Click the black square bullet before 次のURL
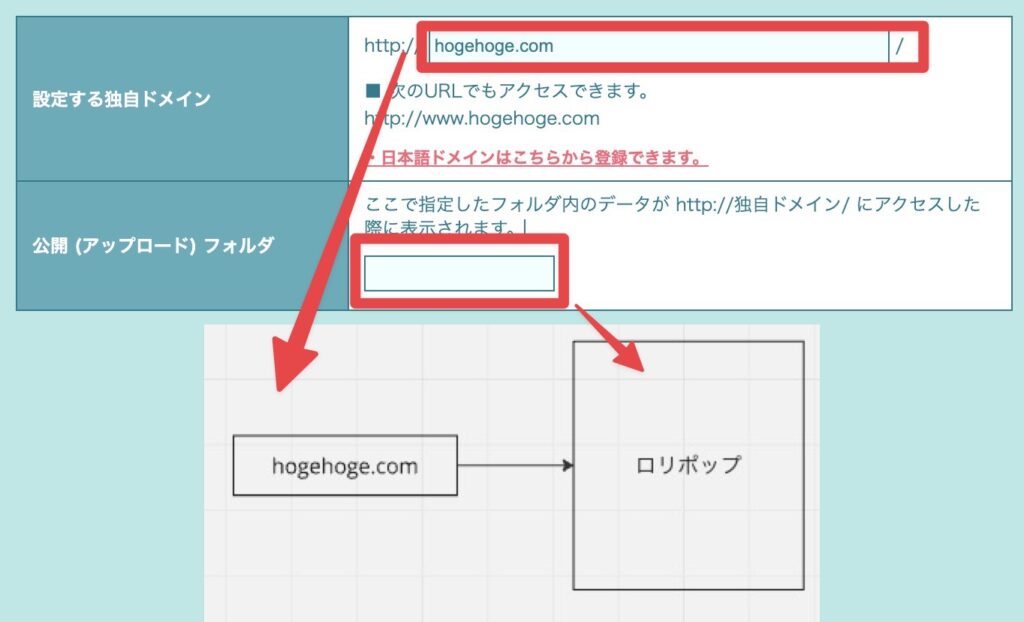1024x622 pixels. click(373, 92)
